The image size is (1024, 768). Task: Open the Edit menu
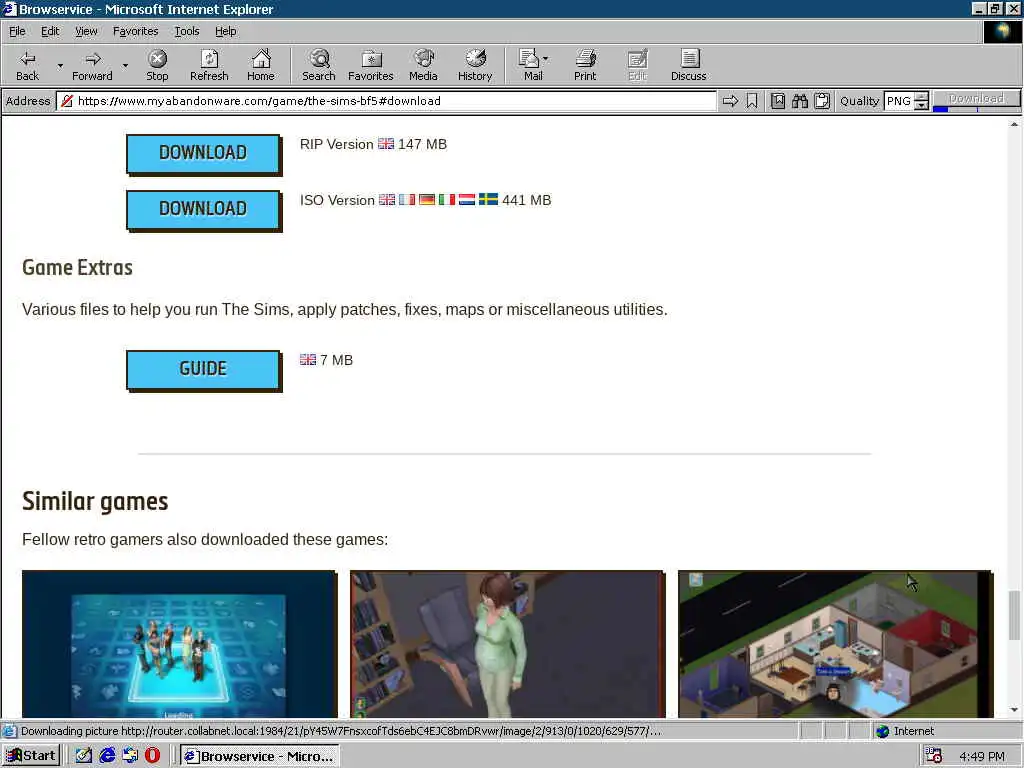tap(50, 31)
